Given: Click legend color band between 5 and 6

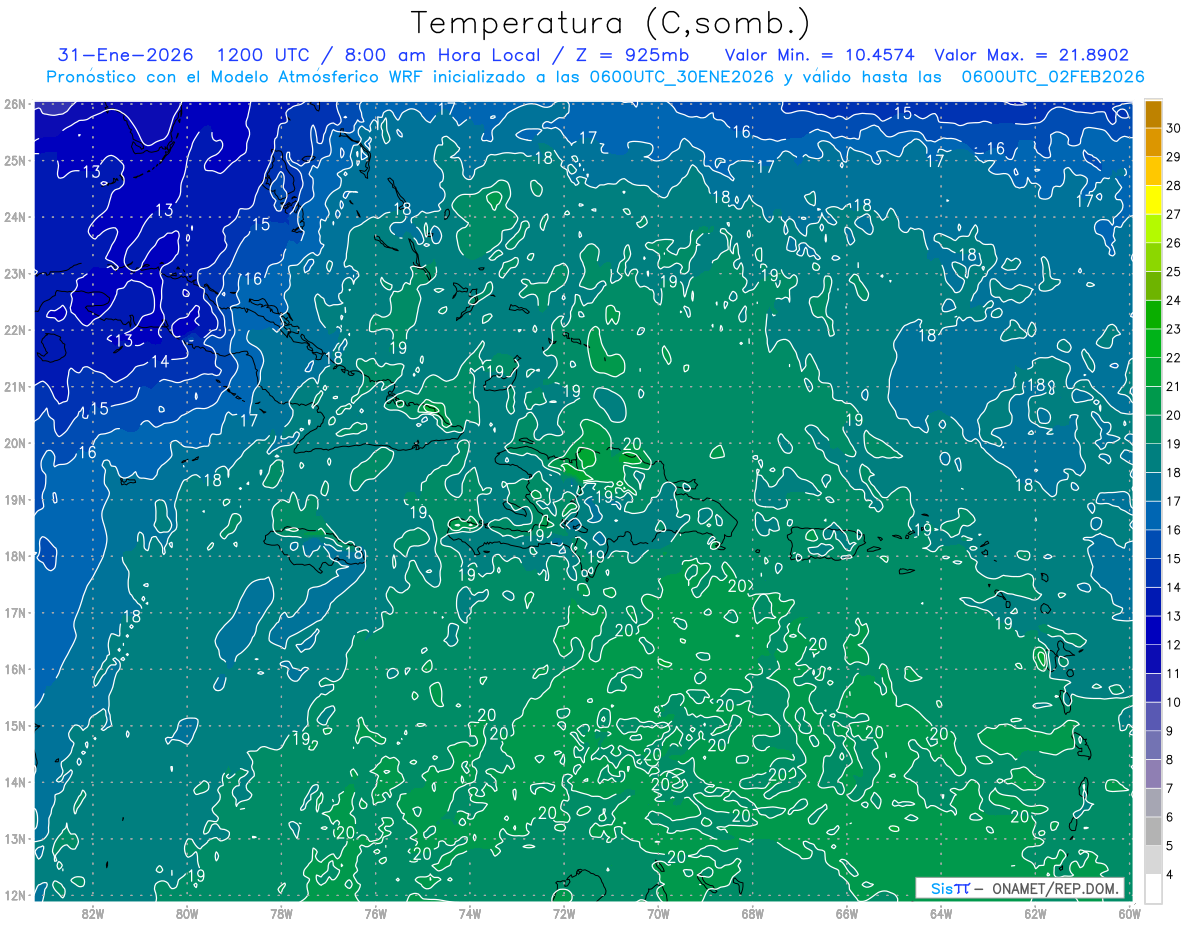Looking at the screenshot, I should click(1153, 831).
